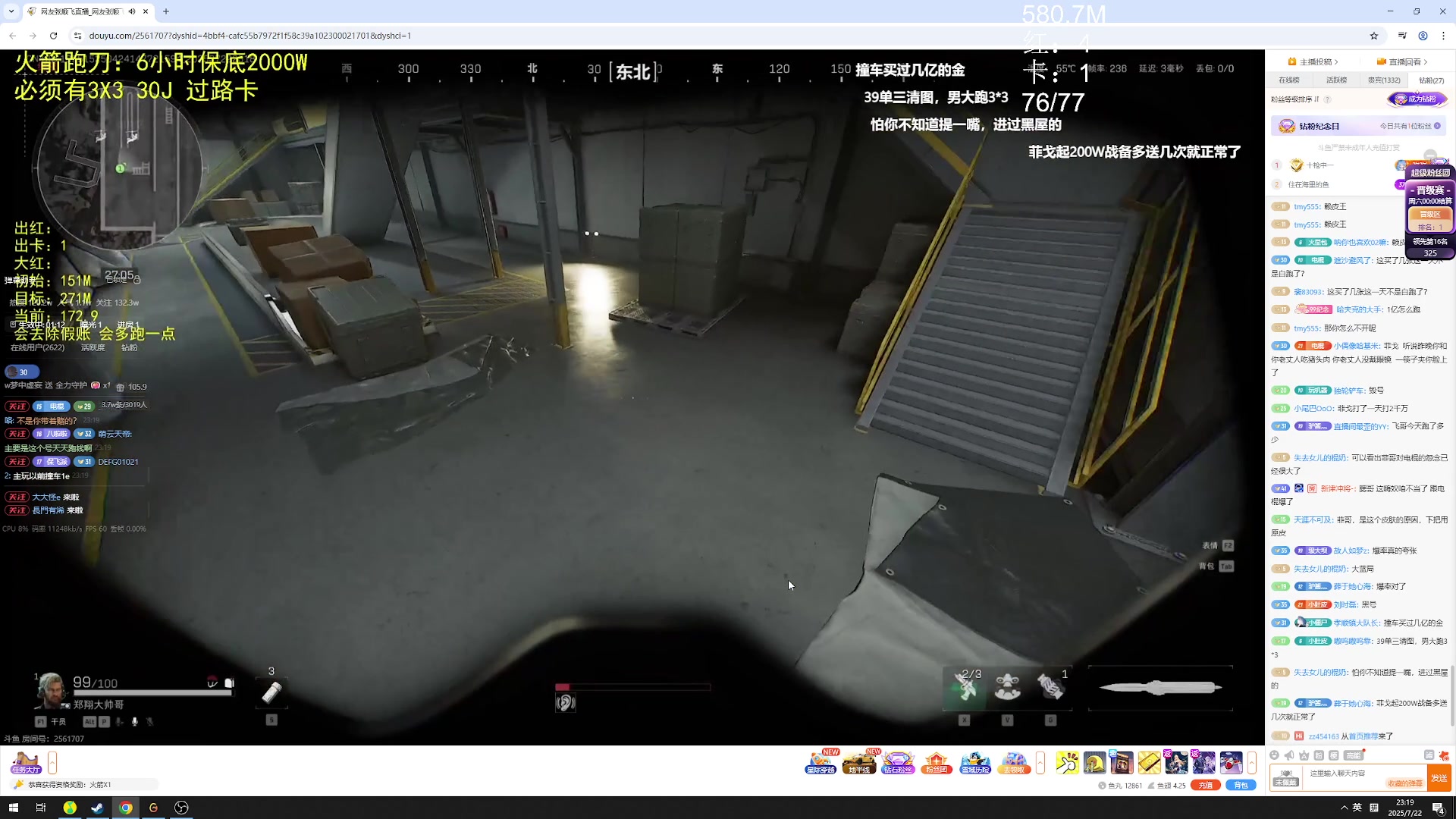Click the browser address bar

[x=728, y=36]
